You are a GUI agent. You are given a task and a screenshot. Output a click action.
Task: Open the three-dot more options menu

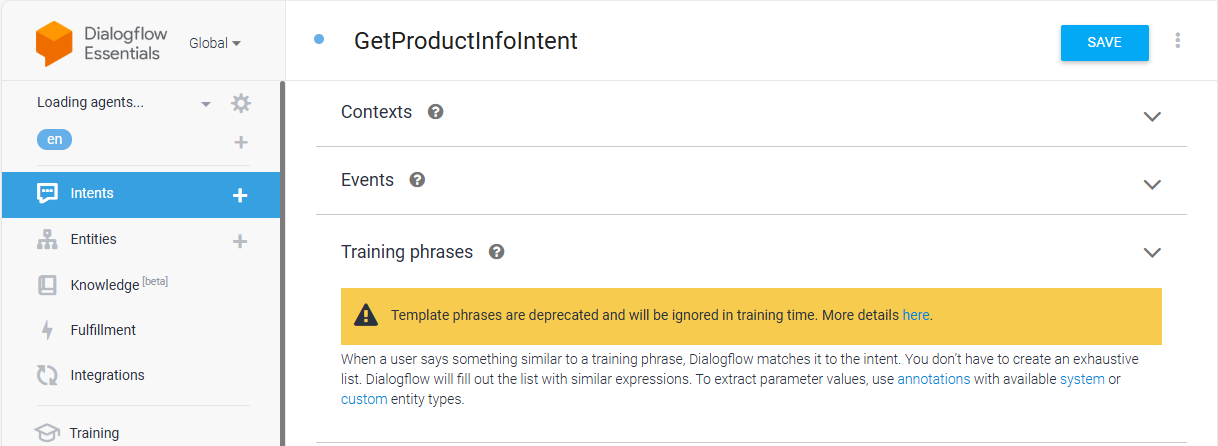(x=1178, y=41)
